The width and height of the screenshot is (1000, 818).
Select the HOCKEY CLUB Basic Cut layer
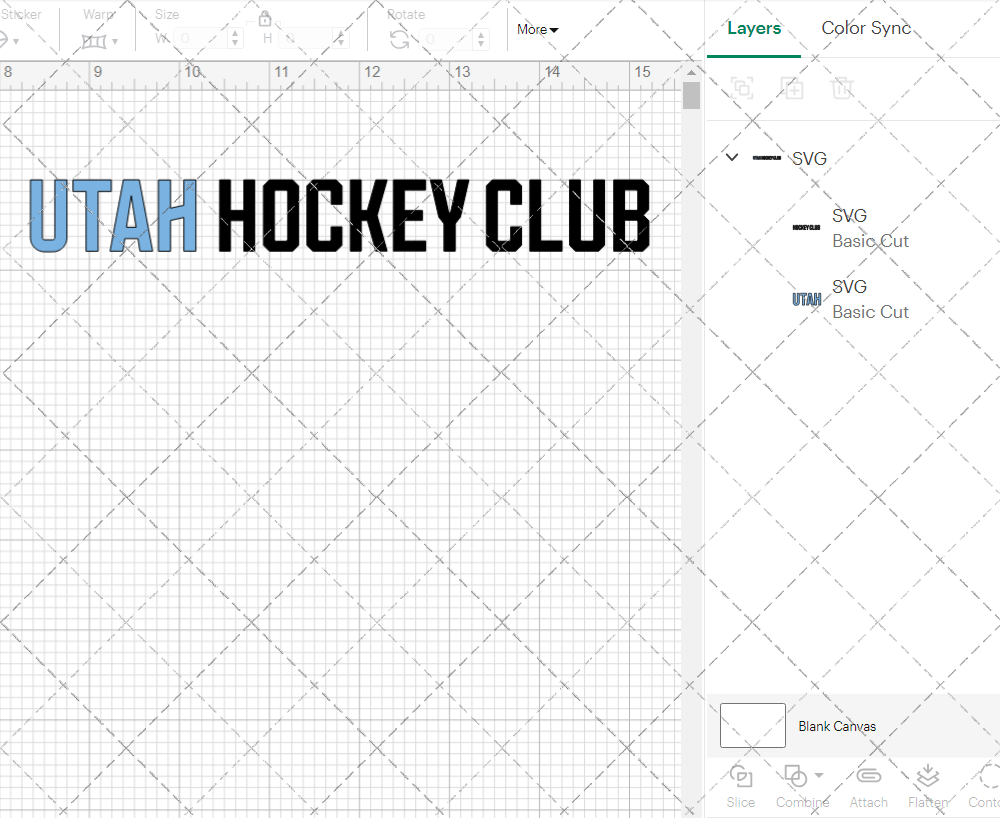pos(868,228)
